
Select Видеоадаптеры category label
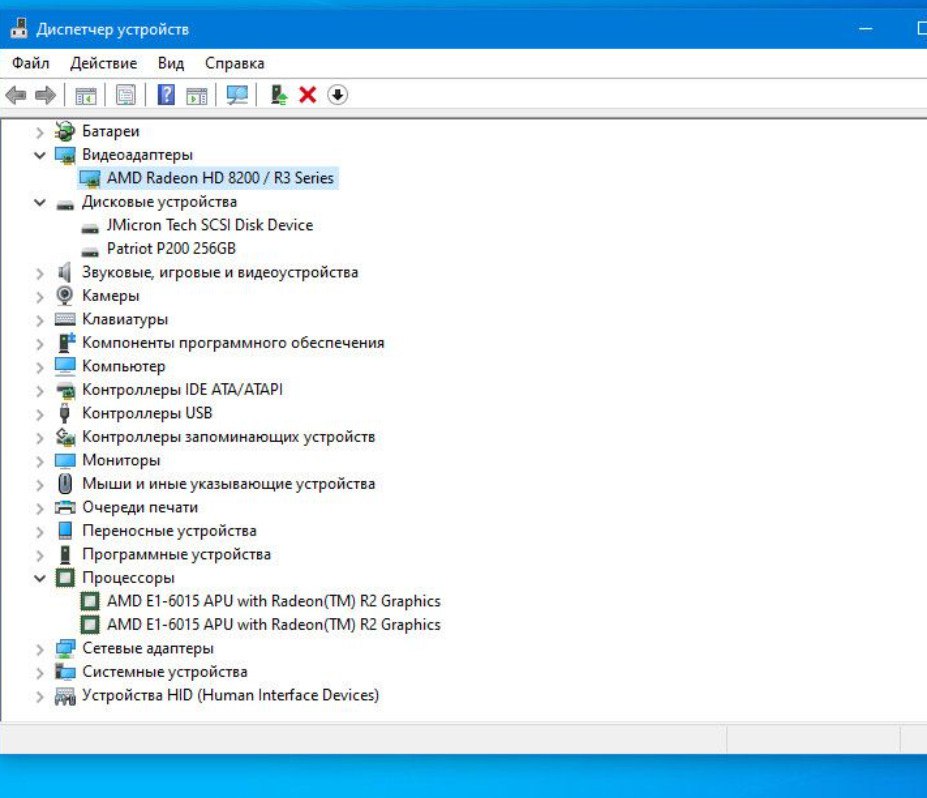(137, 155)
